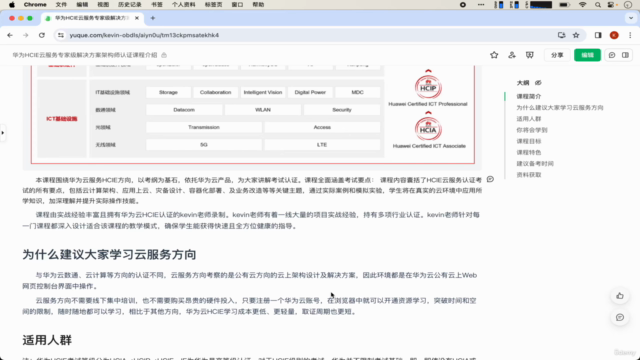This screenshot has height=360, width=640.
Task: Click the green 编辑 button
Action: [587, 55]
